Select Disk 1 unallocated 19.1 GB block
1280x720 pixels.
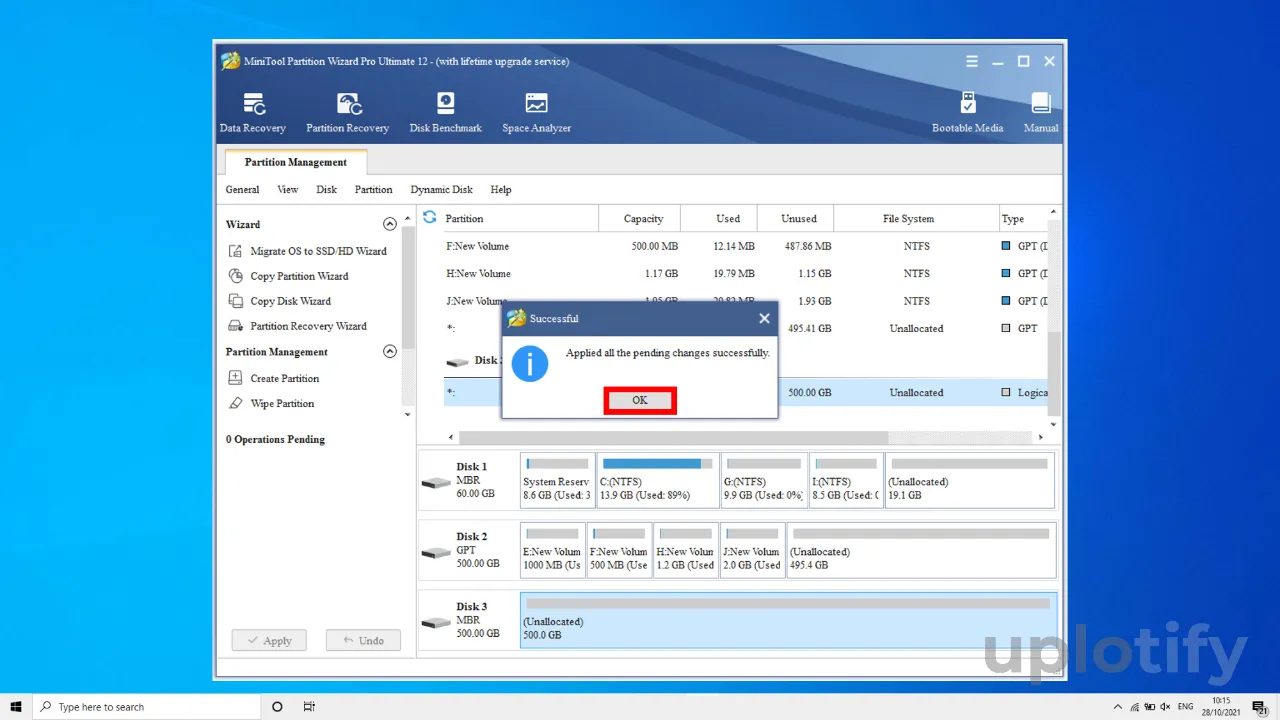969,480
